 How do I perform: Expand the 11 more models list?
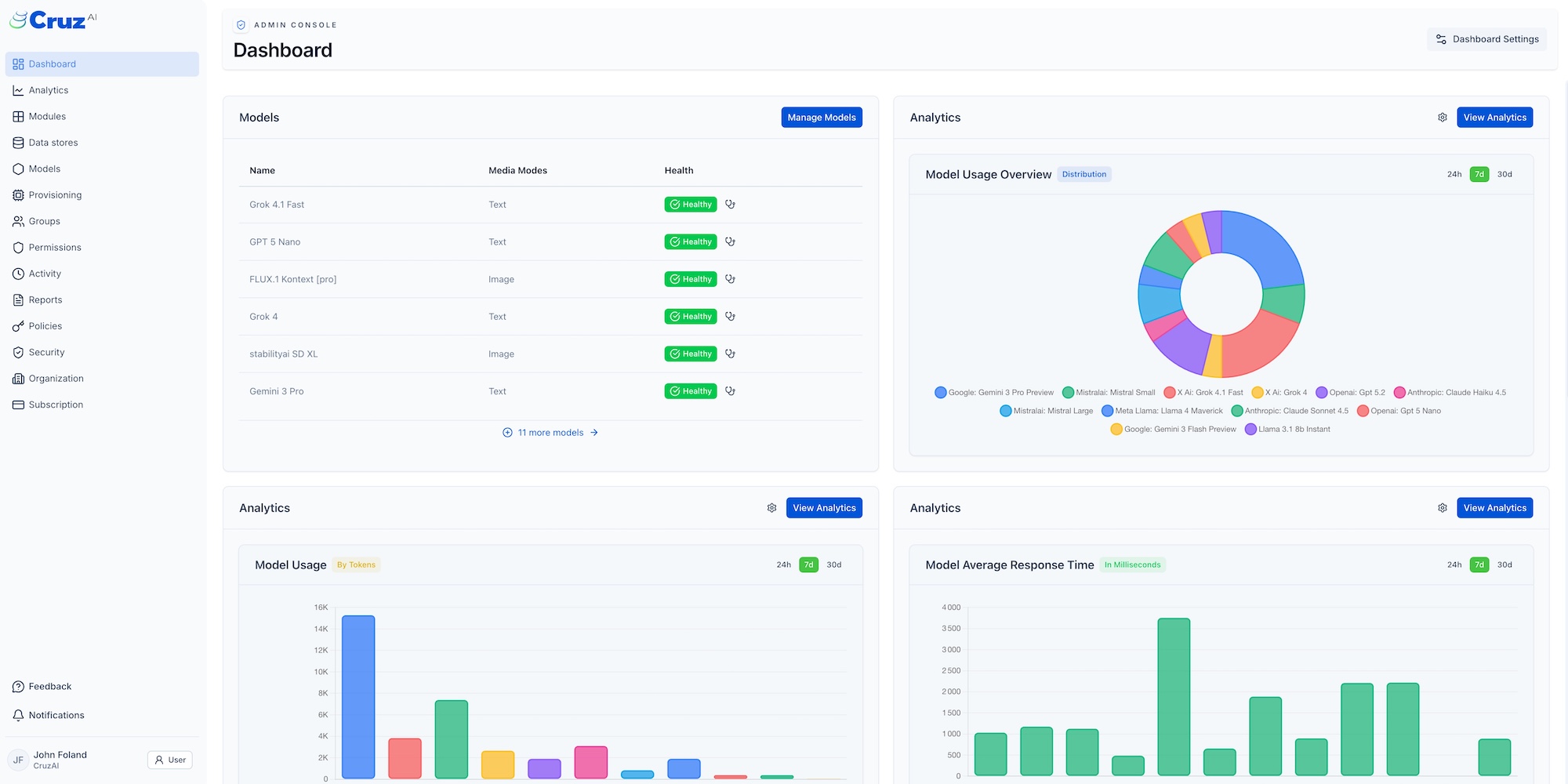pos(550,432)
